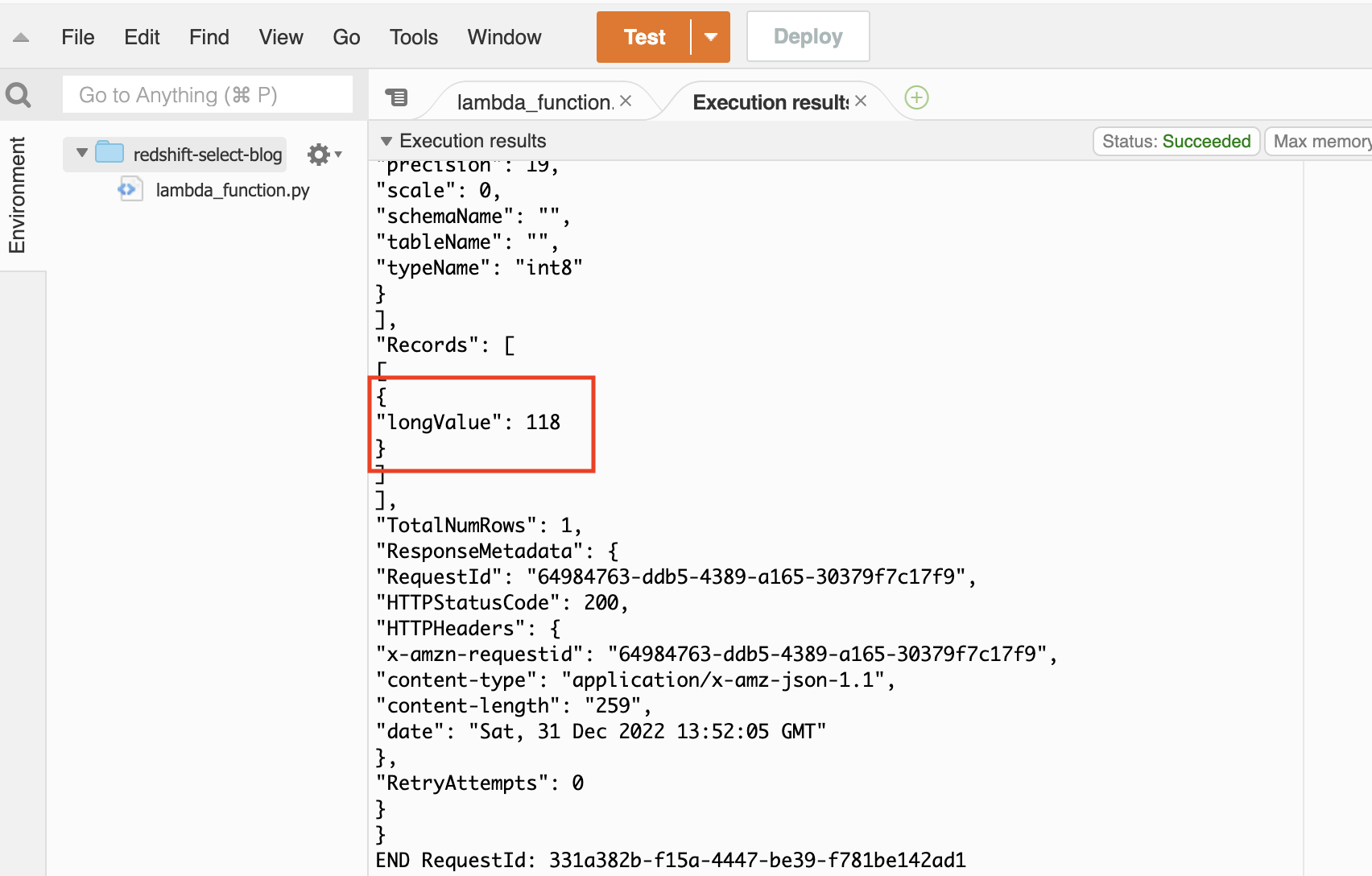The width and height of the screenshot is (1372, 876).
Task: Close the Execution results tab
Action: tap(859, 100)
